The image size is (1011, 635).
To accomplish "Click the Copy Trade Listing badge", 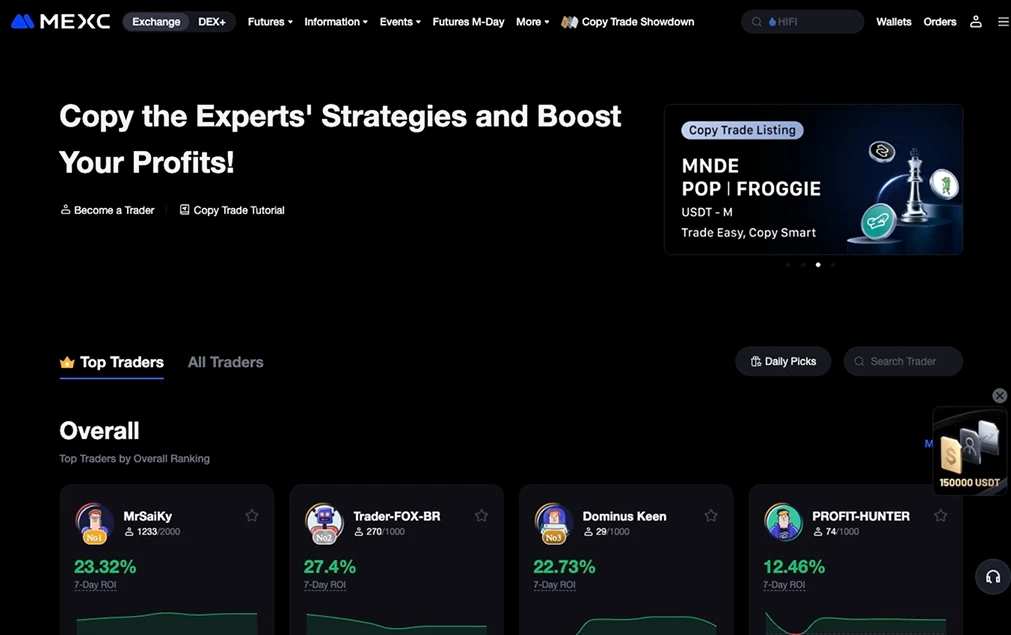I will click(742, 130).
